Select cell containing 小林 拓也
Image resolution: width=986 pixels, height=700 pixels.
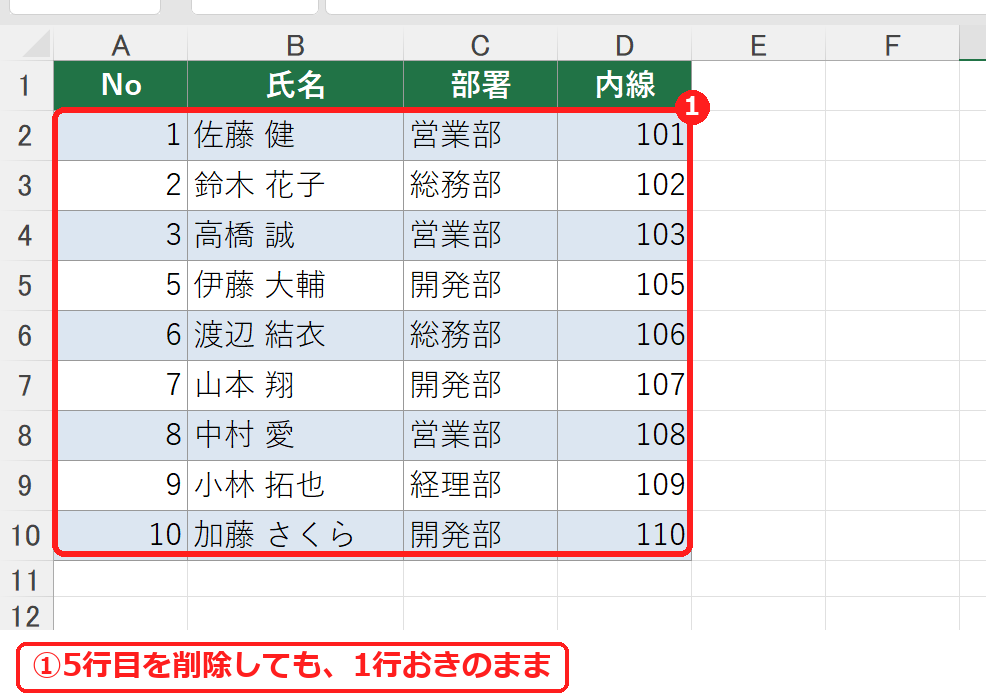pyautogui.click(x=296, y=486)
